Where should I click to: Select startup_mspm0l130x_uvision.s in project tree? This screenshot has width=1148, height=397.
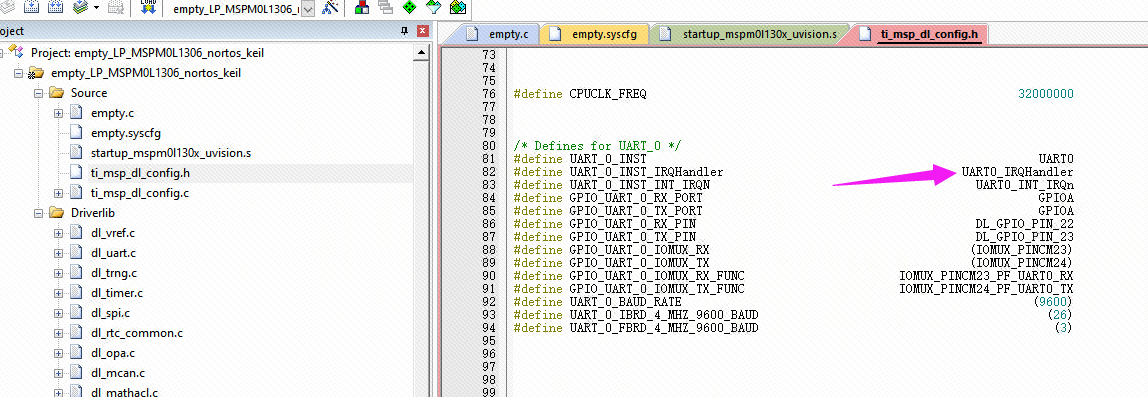pyautogui.click(x=171, y=153)
